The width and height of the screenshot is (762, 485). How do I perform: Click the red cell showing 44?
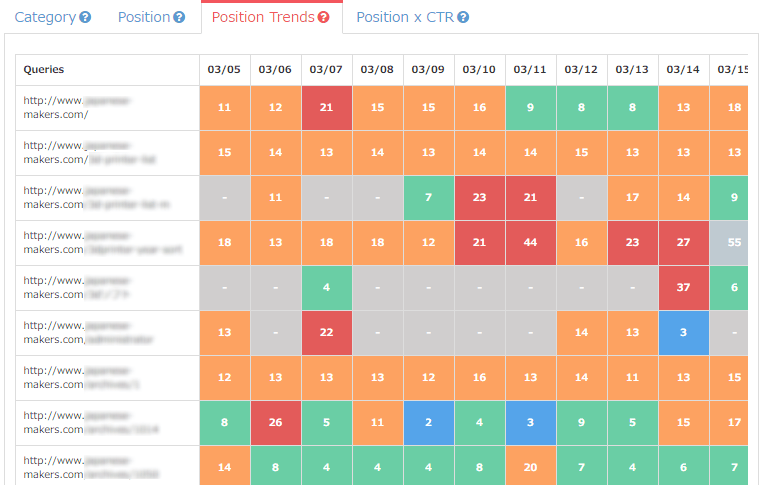point(530,243)
